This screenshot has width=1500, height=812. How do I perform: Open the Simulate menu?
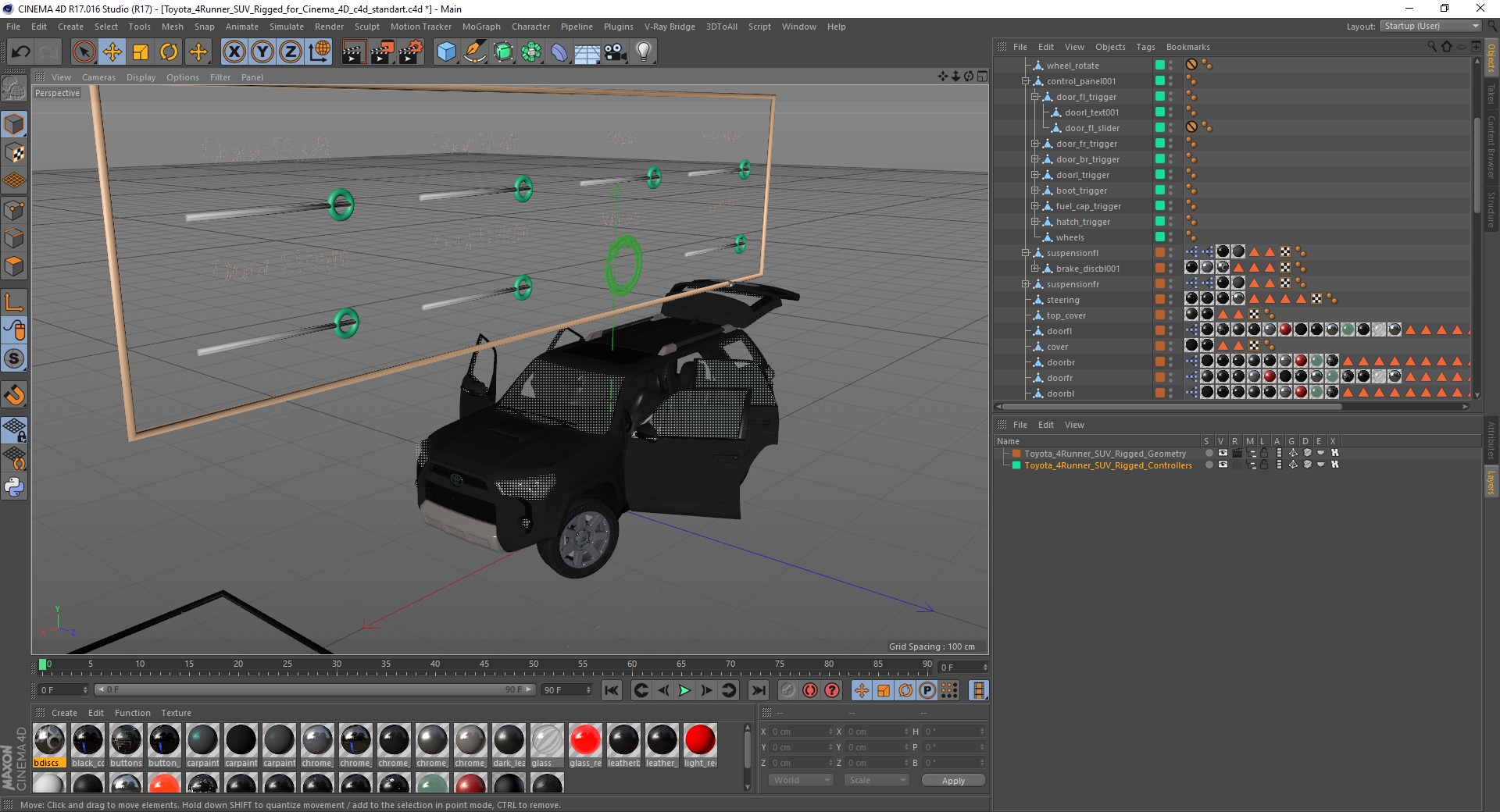(x=287, y=27)
